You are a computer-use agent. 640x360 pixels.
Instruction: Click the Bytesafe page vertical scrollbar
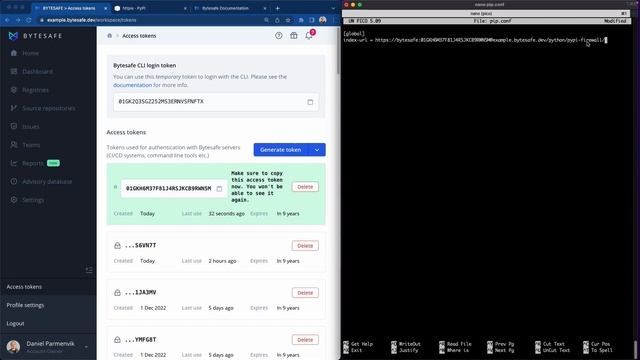(338, 51)
